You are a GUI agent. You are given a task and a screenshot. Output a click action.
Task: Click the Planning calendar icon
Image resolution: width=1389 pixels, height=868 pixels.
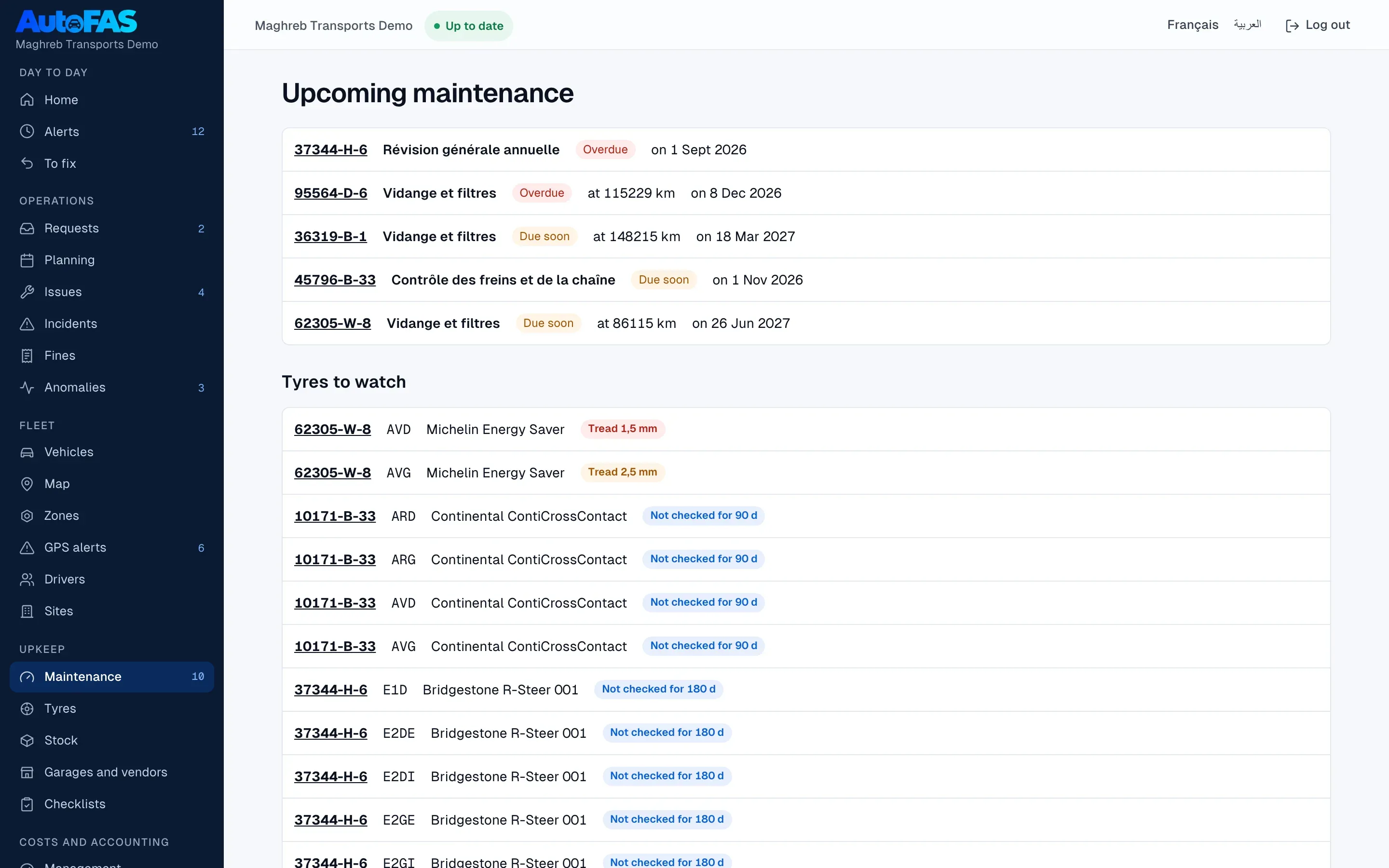pyautogui.click(x=27, y=260)
